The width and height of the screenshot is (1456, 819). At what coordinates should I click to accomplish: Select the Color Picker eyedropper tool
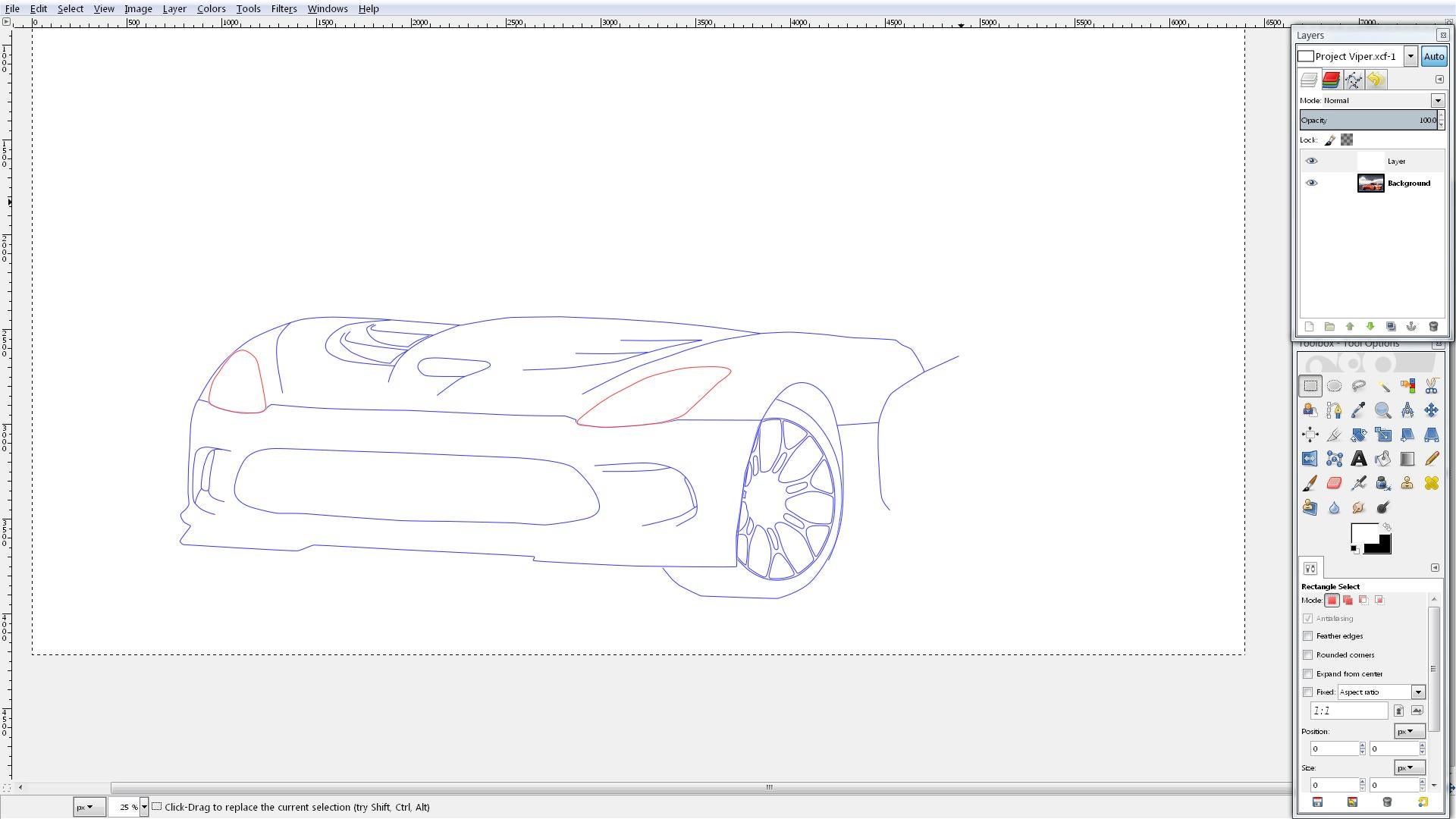pyautogui.click(x=1358, y=410)
